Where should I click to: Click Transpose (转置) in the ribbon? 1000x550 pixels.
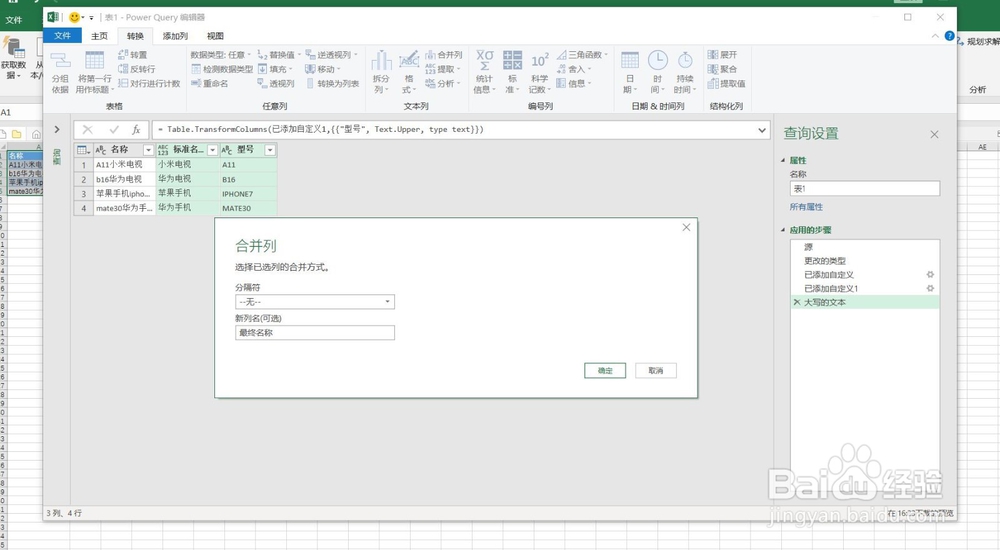coord(132,55)
